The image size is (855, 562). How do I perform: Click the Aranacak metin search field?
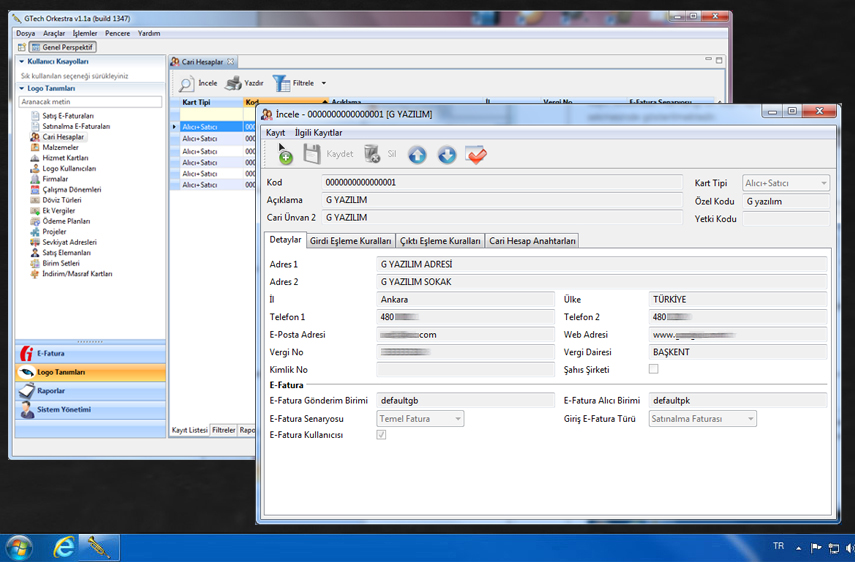click(90, 102)
